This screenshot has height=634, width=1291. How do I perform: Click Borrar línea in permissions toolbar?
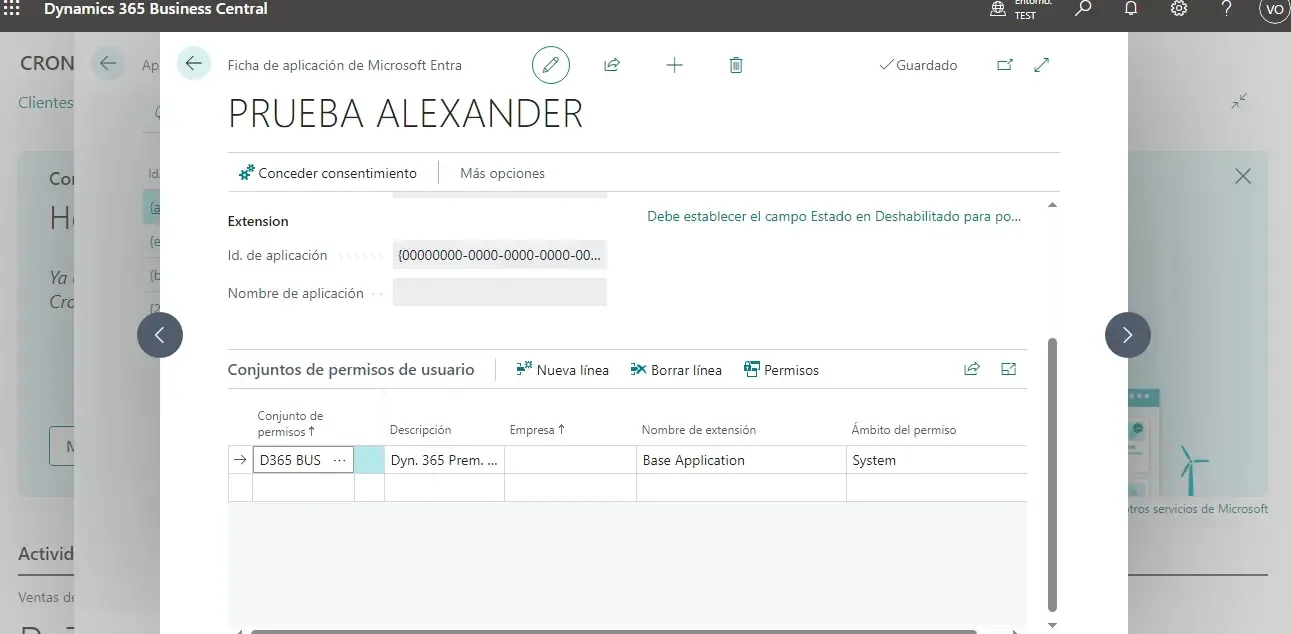(676, 370)
